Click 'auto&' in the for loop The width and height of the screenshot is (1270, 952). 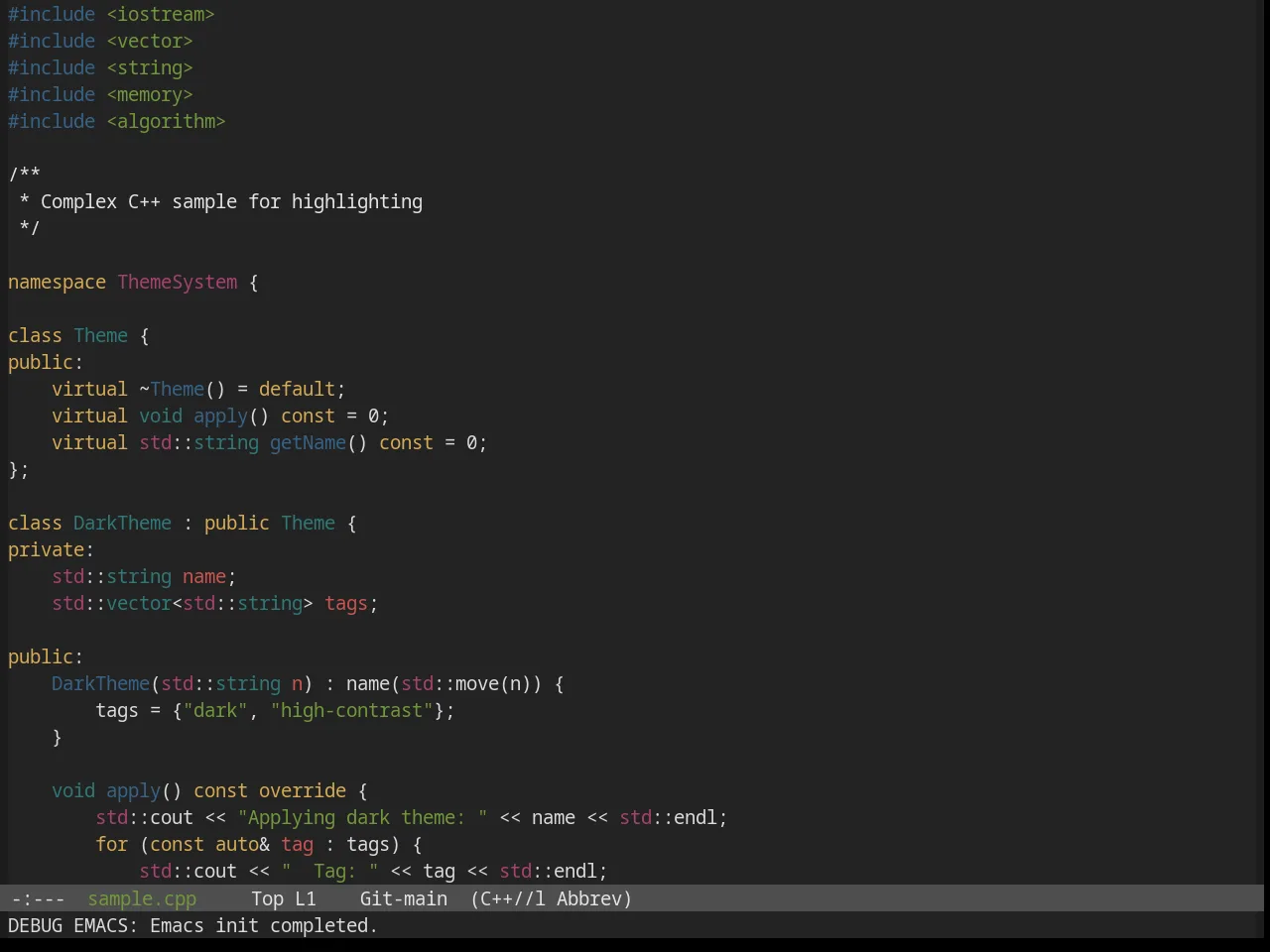click(242, 844)
